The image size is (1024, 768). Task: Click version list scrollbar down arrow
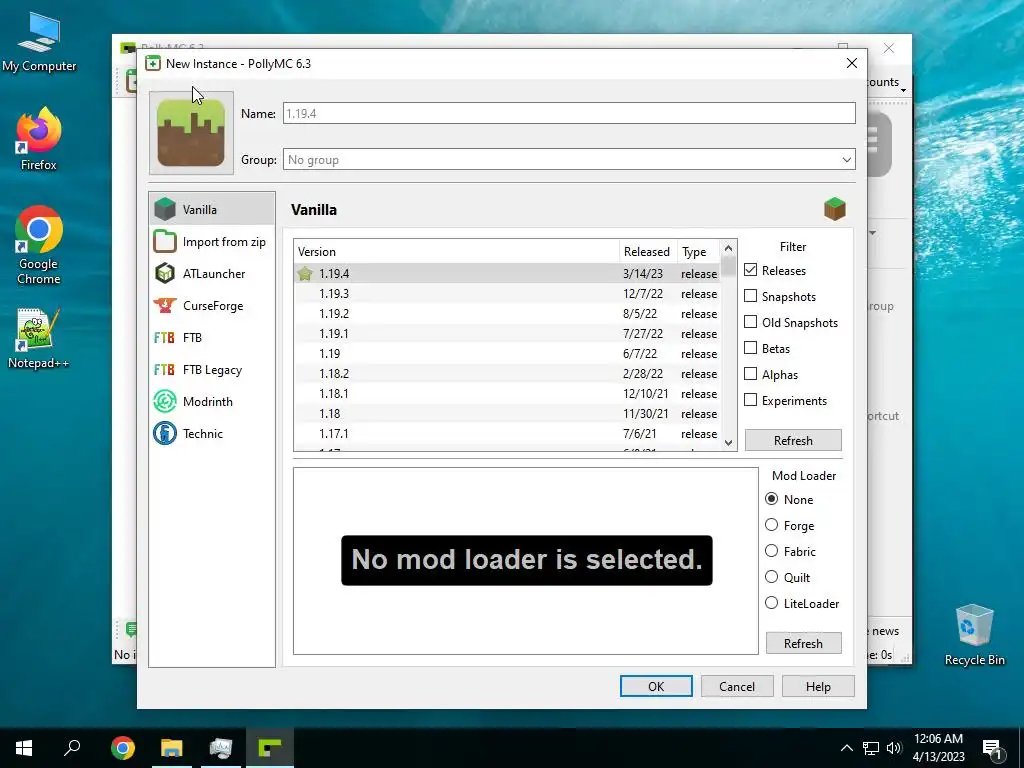pyautogui.click(x=729, y=442)
